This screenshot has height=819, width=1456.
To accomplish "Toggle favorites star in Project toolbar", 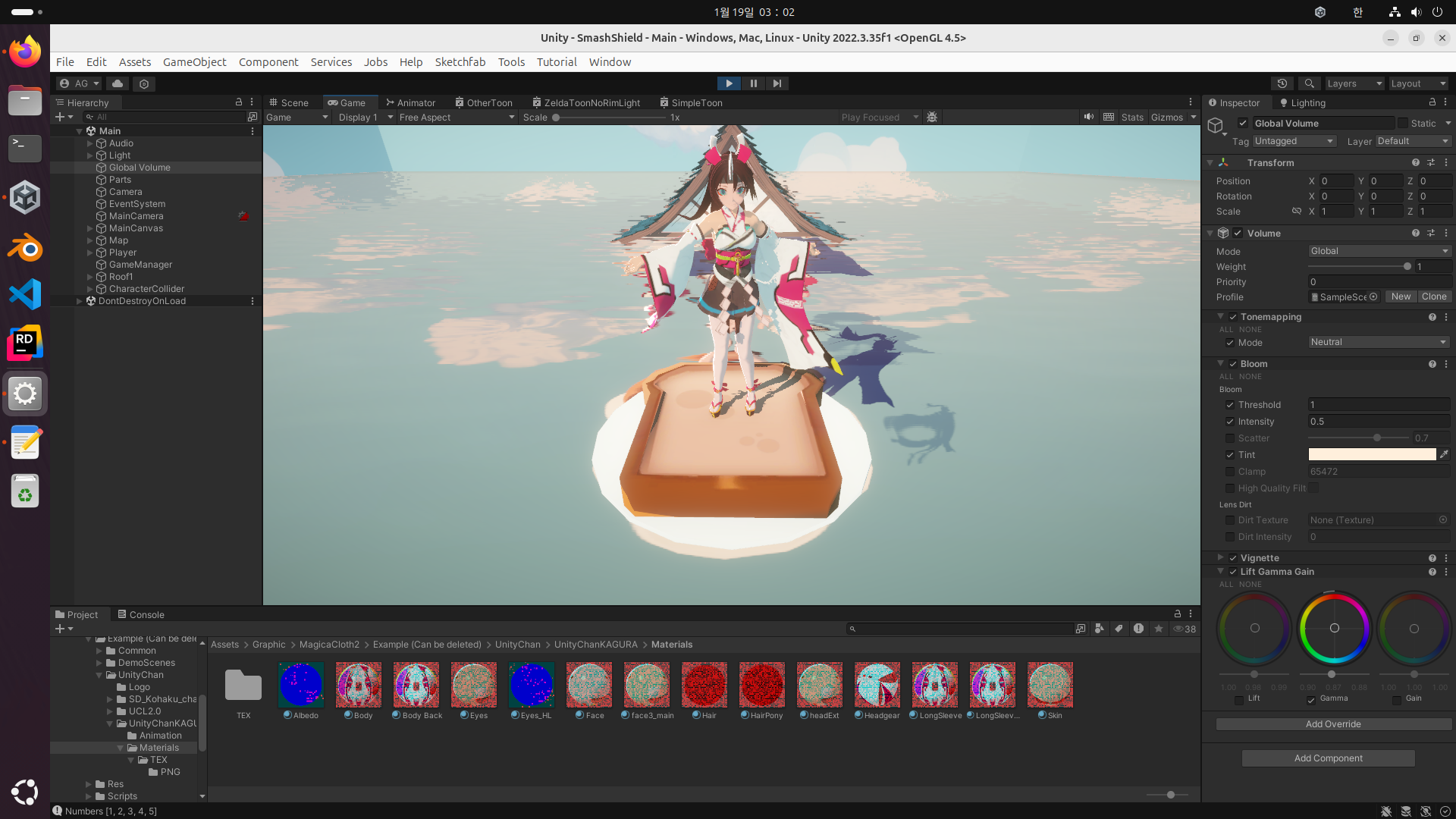I will pos(1158,629).
